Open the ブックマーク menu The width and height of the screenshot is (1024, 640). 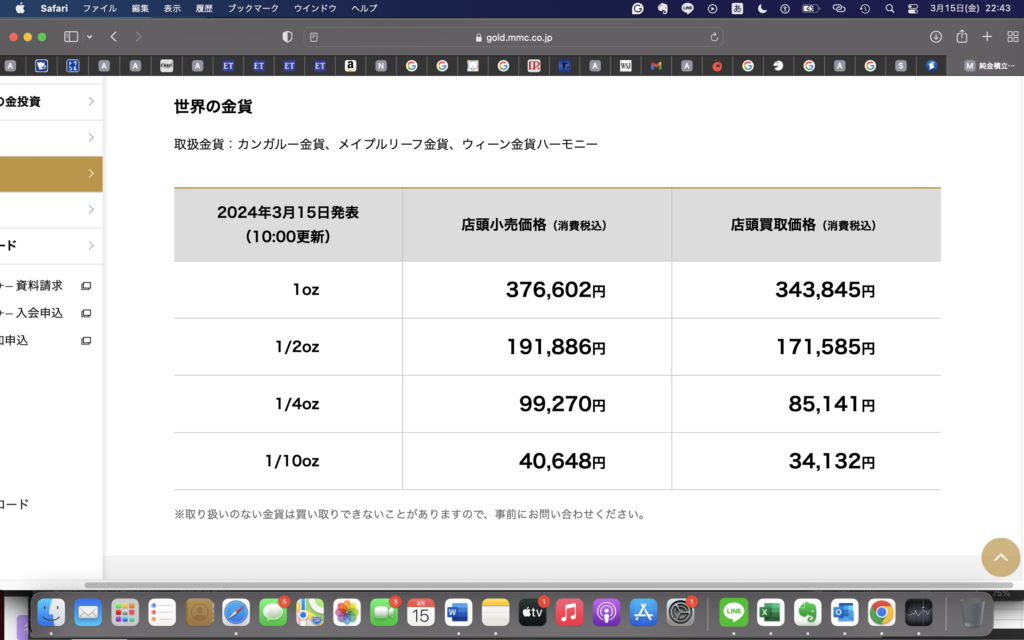click(x=254, y=8)
